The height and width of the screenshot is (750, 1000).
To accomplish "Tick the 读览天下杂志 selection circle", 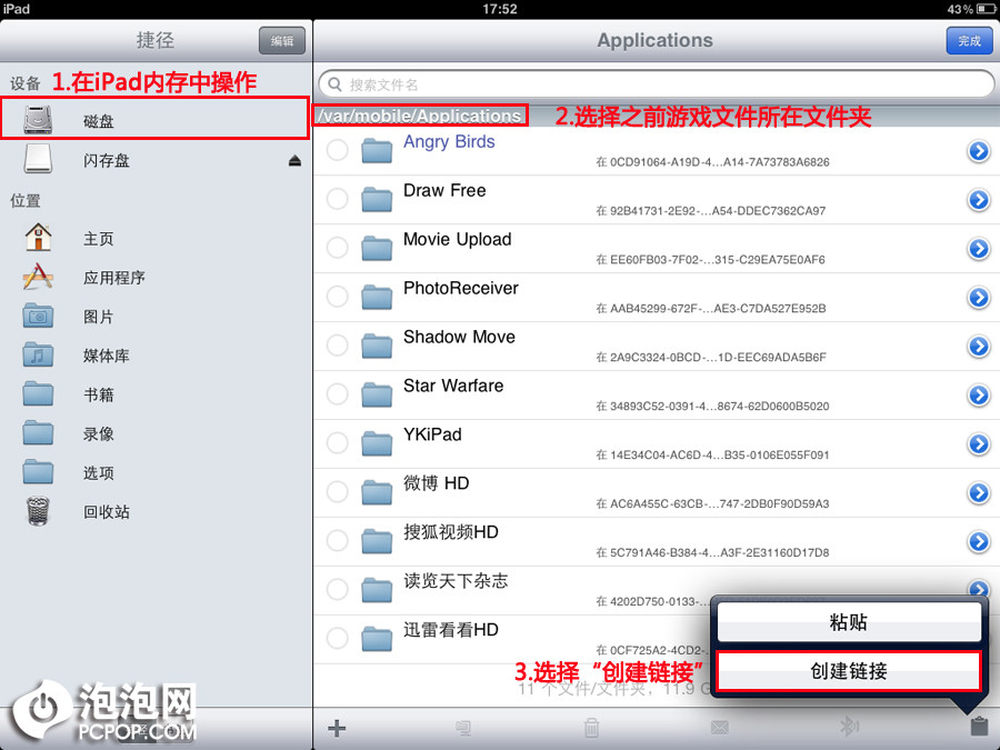I will click(337, 589).
